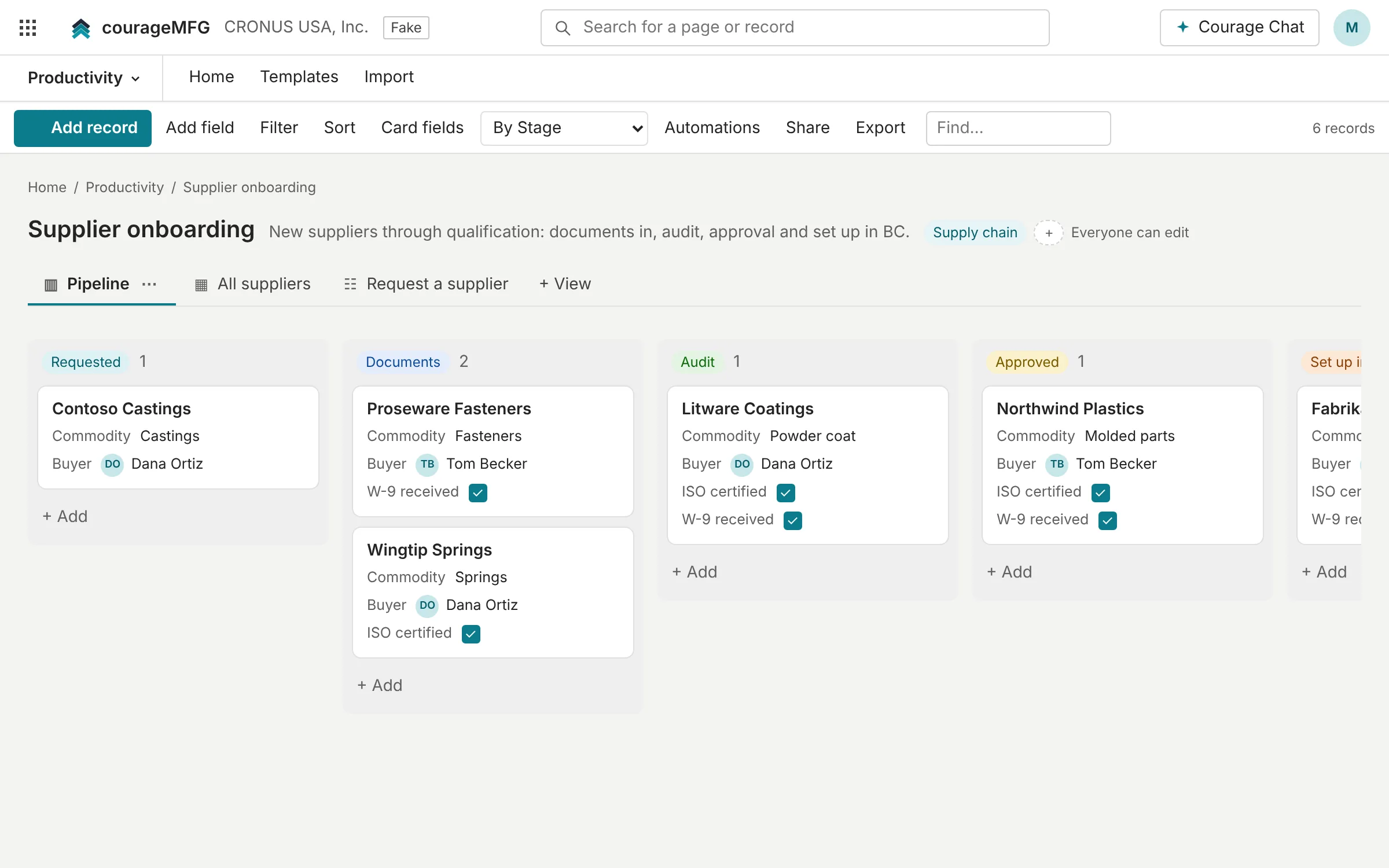
Task: Add a card to the Audit column
Action: (x=694, y=572)
